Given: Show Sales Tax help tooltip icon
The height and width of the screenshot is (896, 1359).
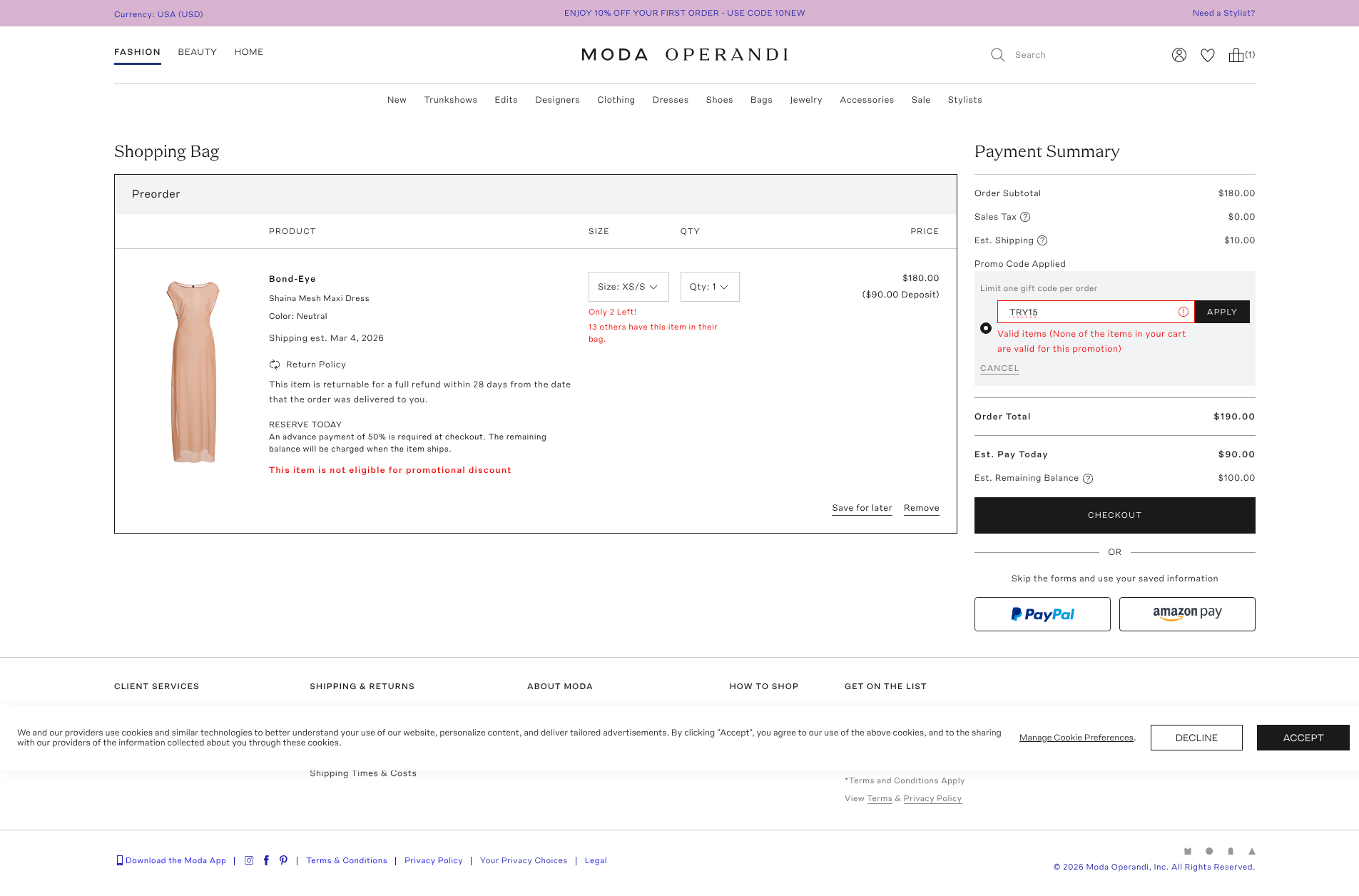Looking at the screenshot, I should click(x=1025, y=217).
